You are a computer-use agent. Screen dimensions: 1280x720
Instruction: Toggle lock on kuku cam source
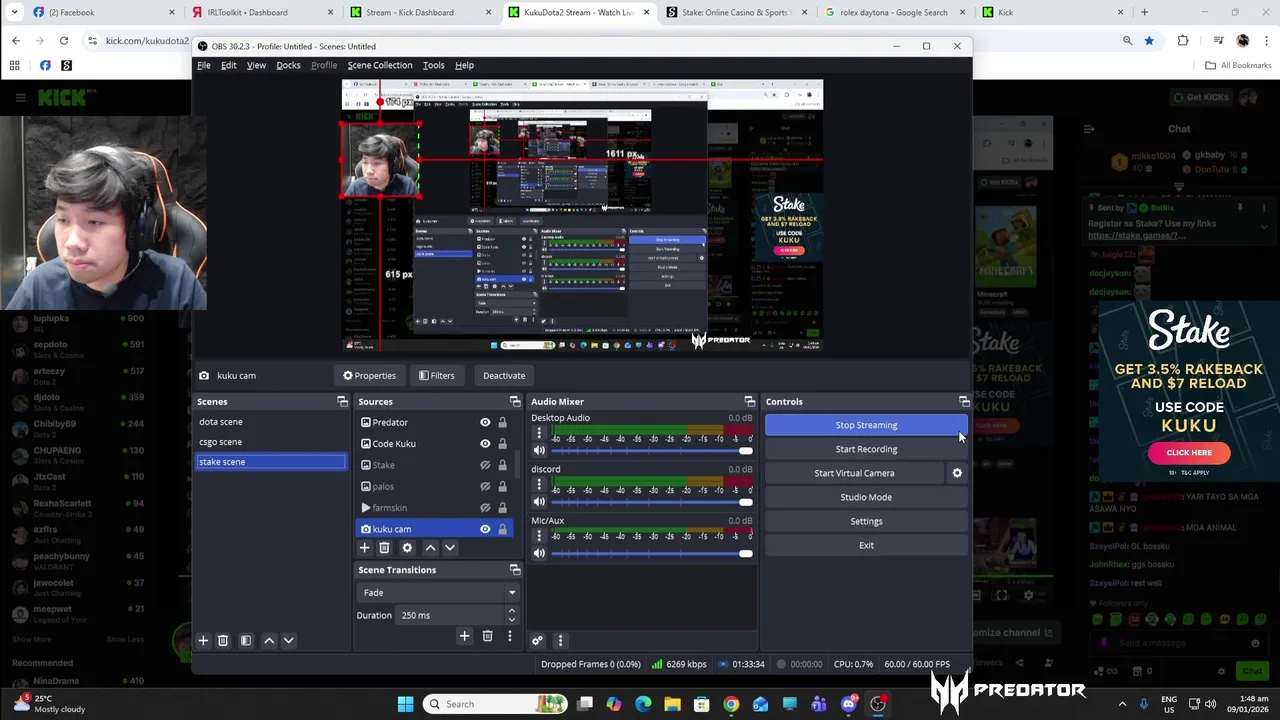click(x=502, y=529)
